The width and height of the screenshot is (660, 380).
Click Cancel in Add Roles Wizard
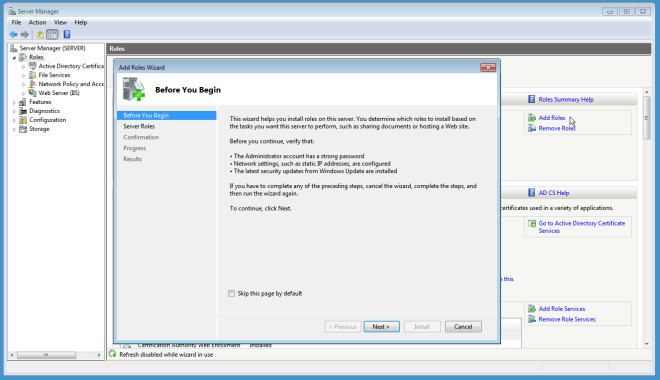(463, 327)
